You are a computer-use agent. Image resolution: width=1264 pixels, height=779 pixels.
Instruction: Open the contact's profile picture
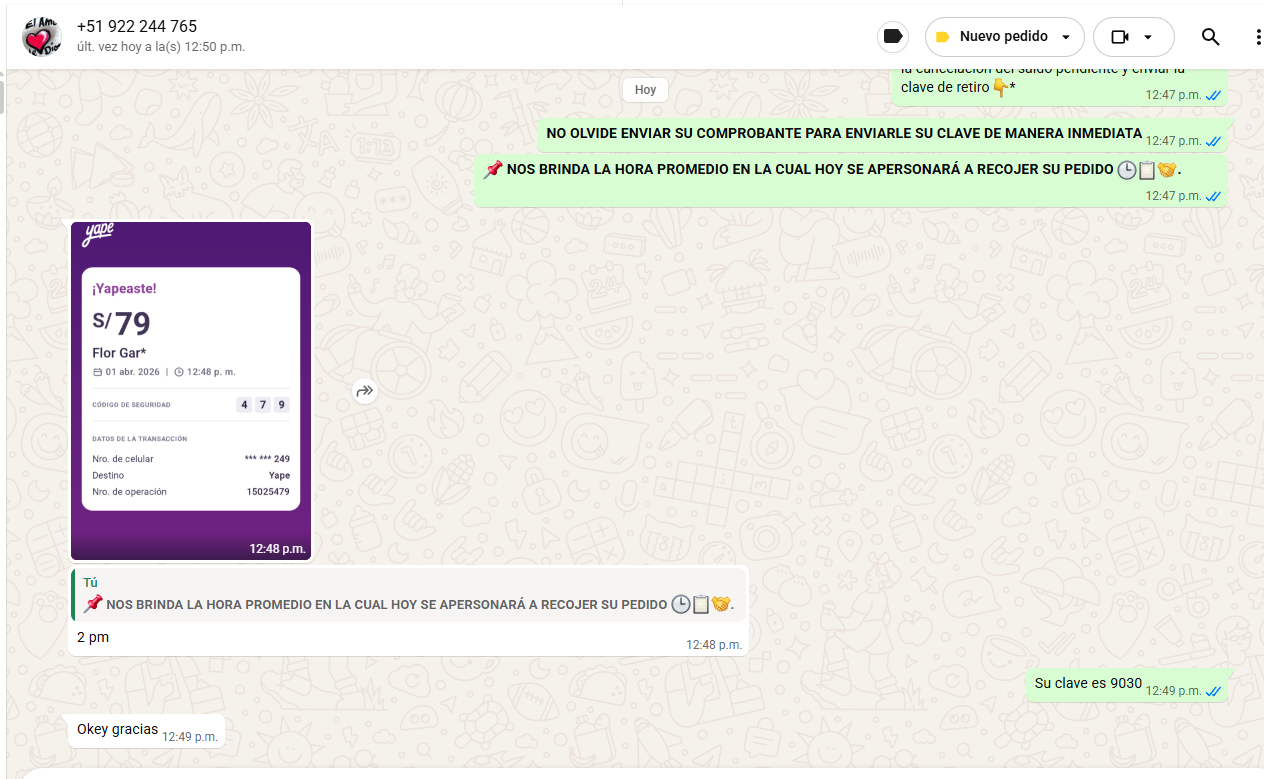coord(42,37)
